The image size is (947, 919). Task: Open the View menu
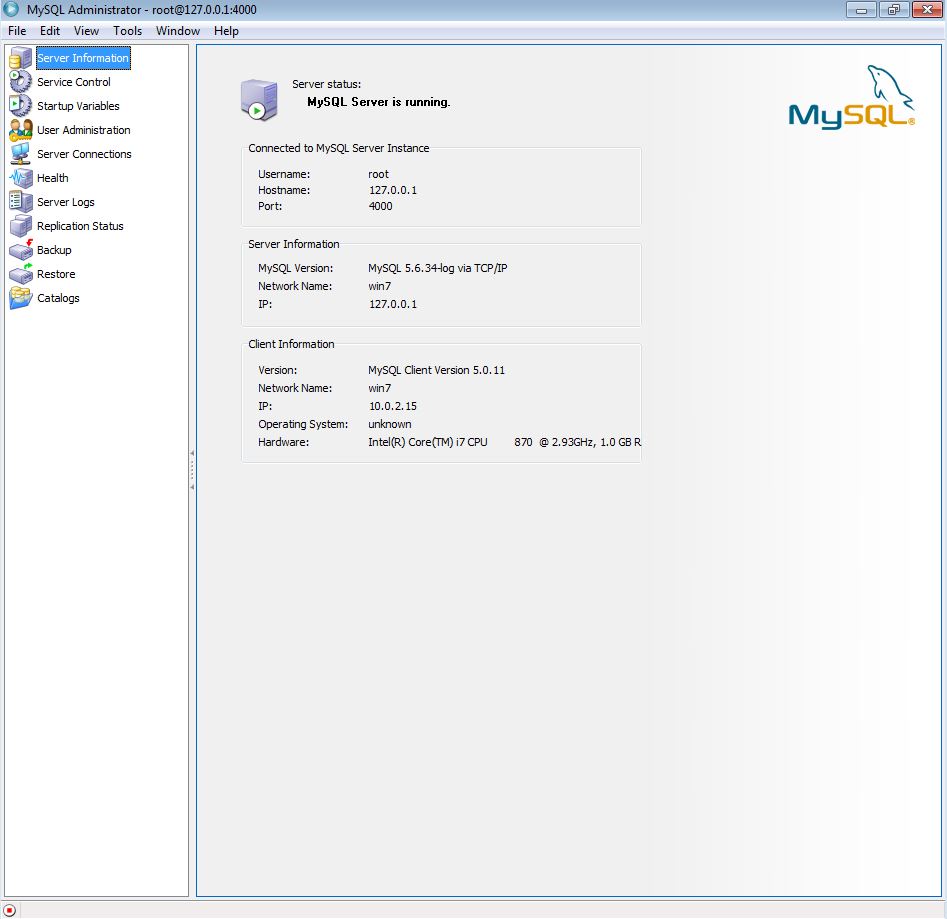[x=86, y=31]
